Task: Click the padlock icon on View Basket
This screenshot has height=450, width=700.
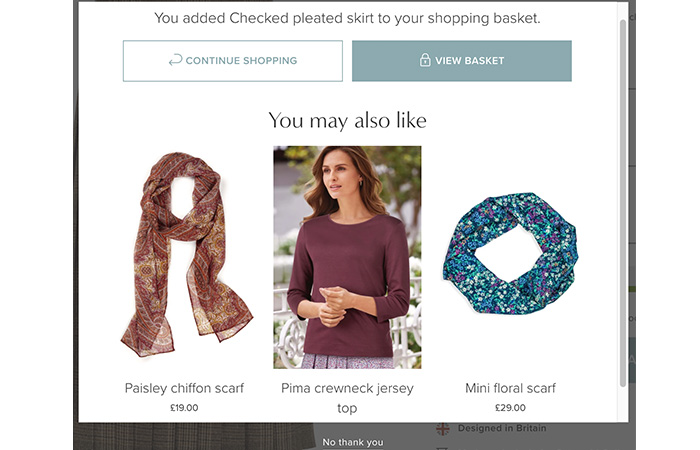Action: pos(425,61)
